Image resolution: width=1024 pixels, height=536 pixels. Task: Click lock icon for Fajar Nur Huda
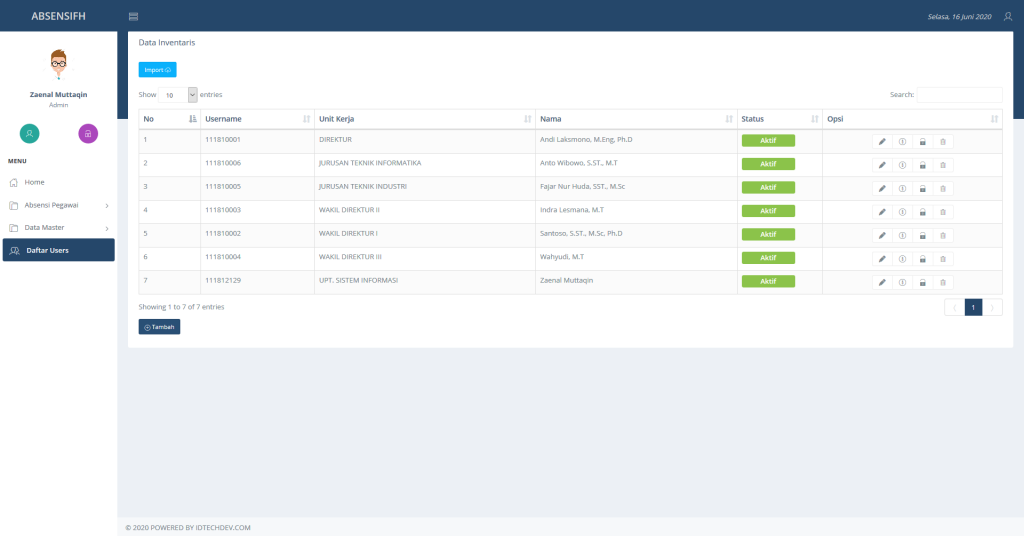[923, 189]
